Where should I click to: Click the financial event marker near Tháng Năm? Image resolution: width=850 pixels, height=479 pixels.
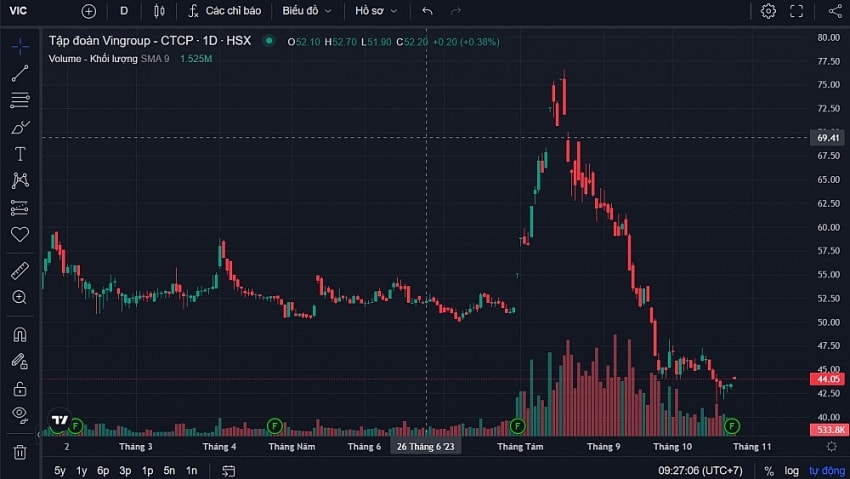pyautogui.click(x=275, y=426)
